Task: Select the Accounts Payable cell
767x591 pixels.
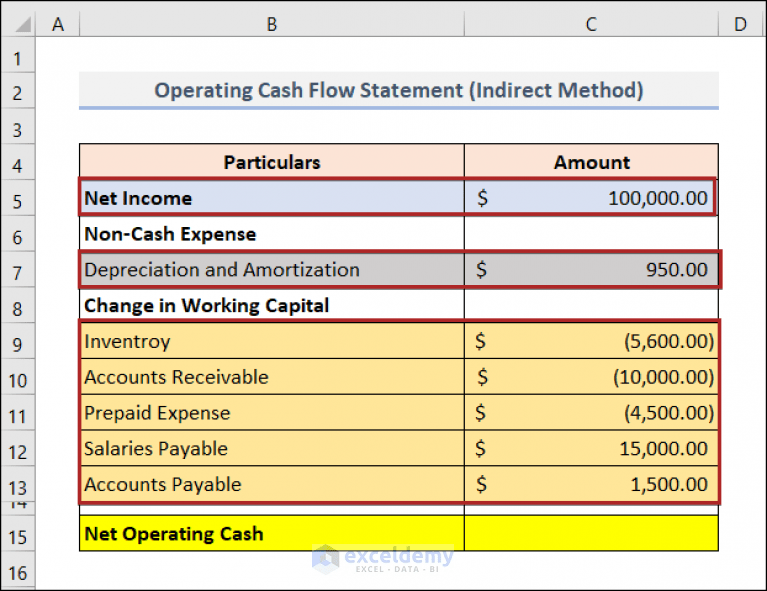Action: coord(272,483)
